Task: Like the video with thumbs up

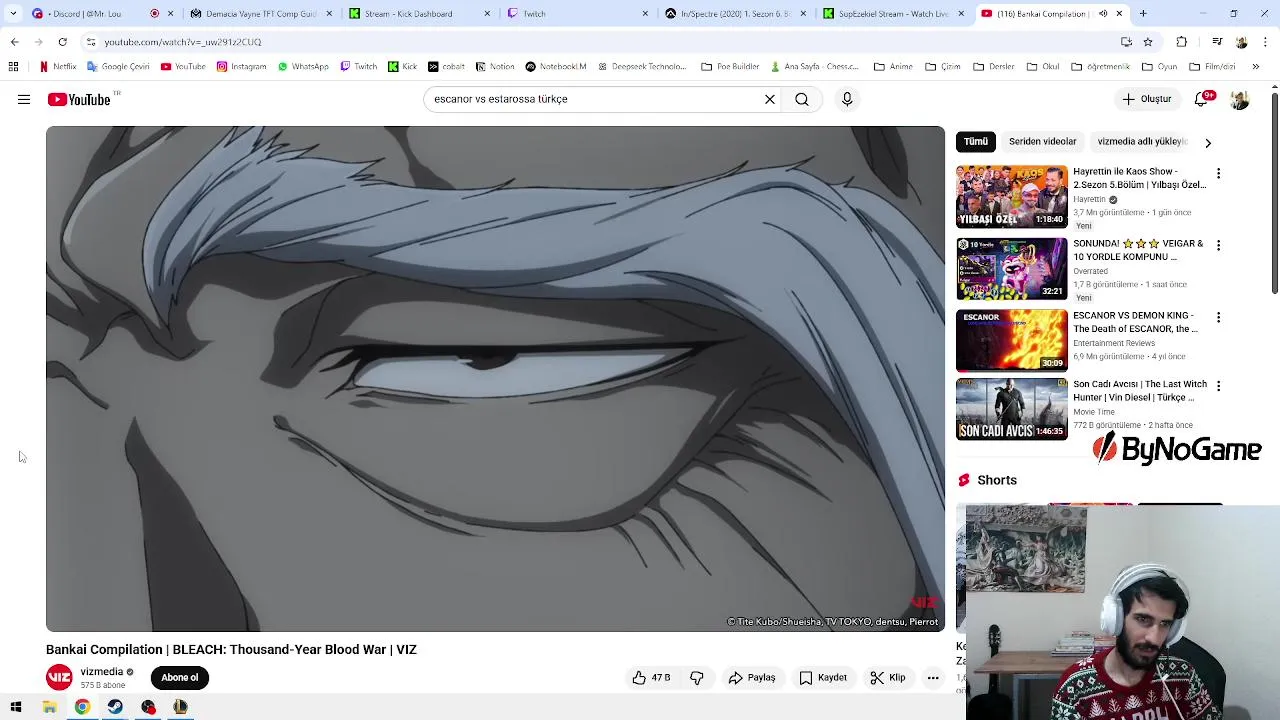Action: pyautogui.click(x=651, y=678)
